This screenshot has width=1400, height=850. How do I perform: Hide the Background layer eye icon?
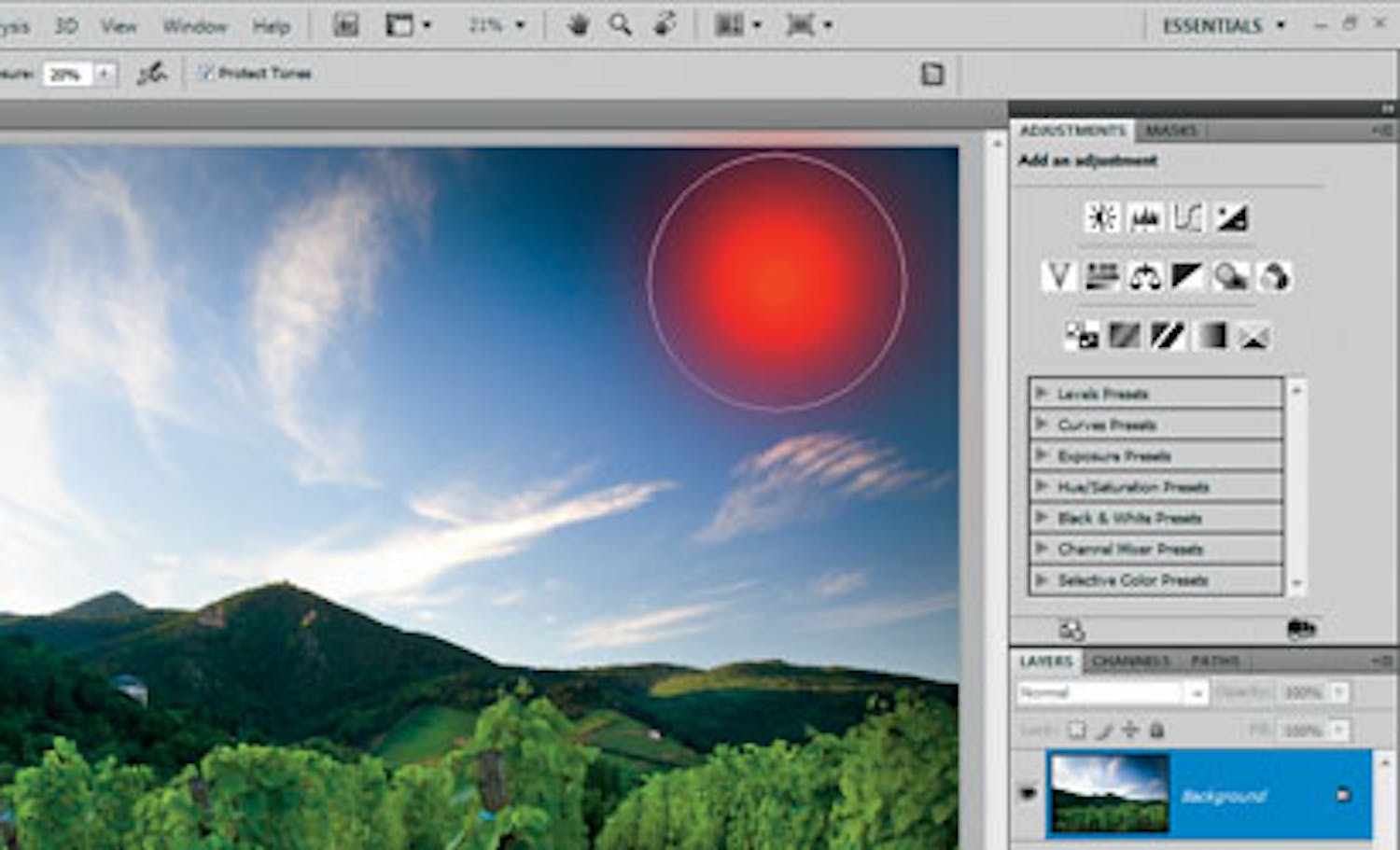click(1028, 794)
